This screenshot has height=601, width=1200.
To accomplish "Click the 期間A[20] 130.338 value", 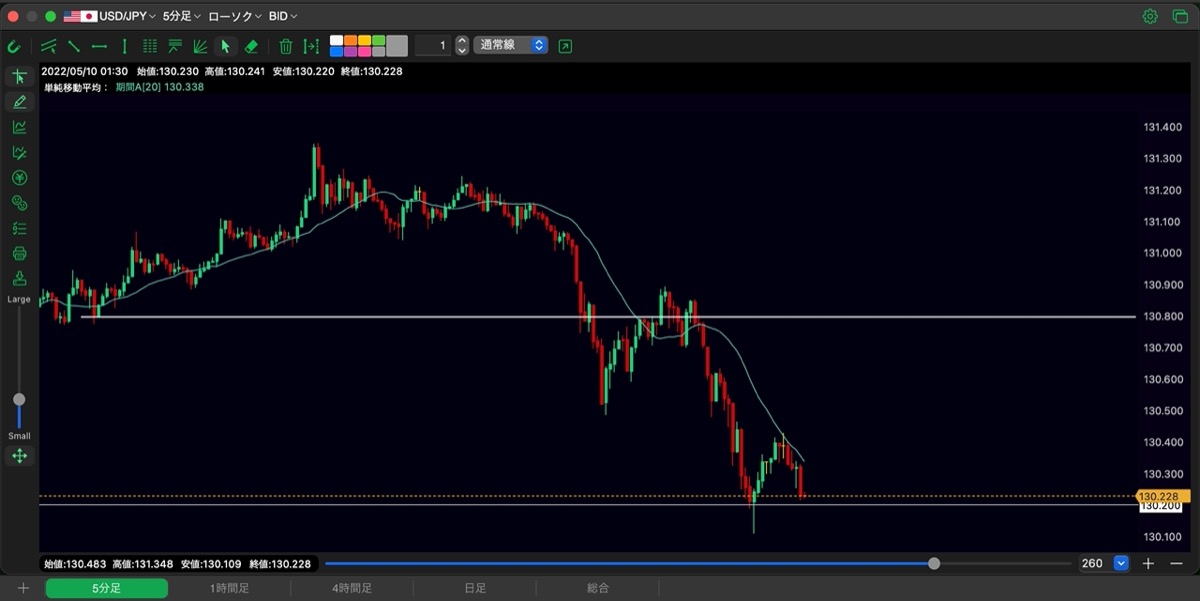I will 161,87.
